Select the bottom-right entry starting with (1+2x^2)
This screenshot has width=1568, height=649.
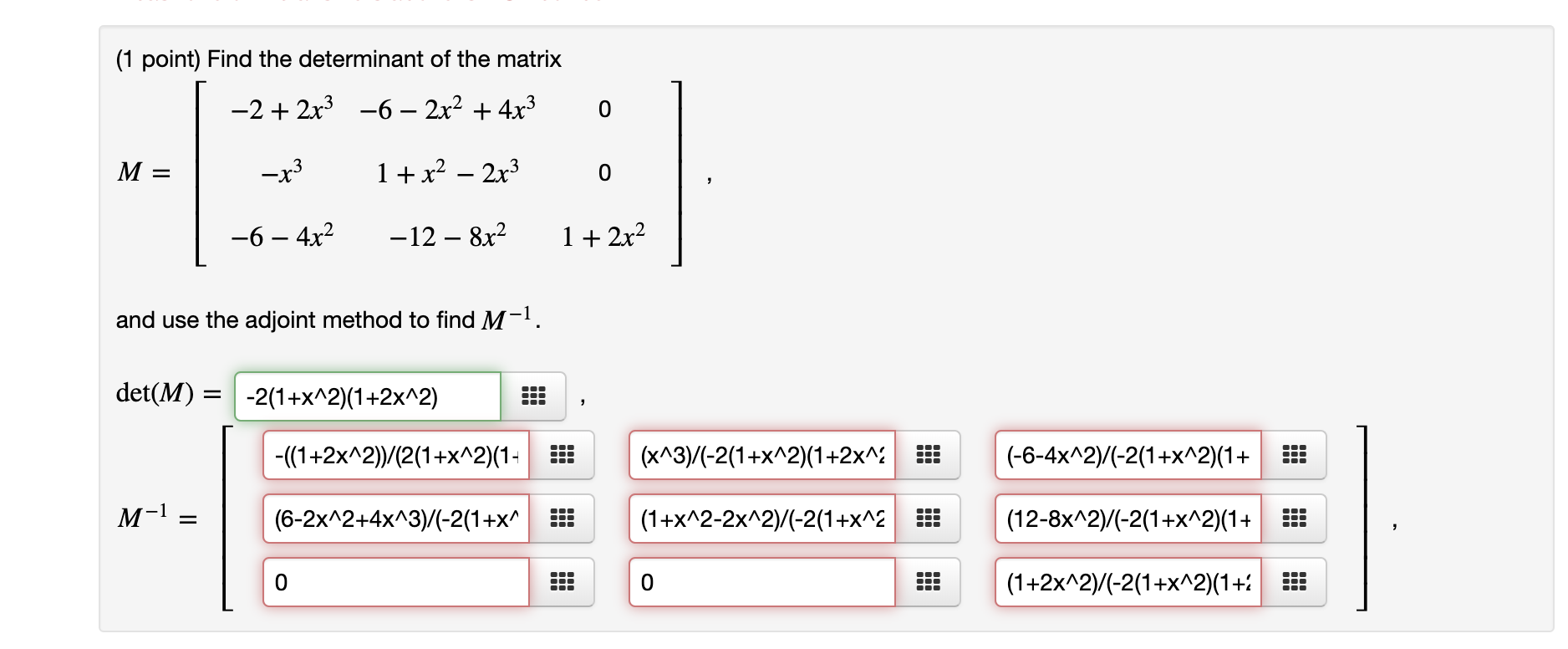1128,581
